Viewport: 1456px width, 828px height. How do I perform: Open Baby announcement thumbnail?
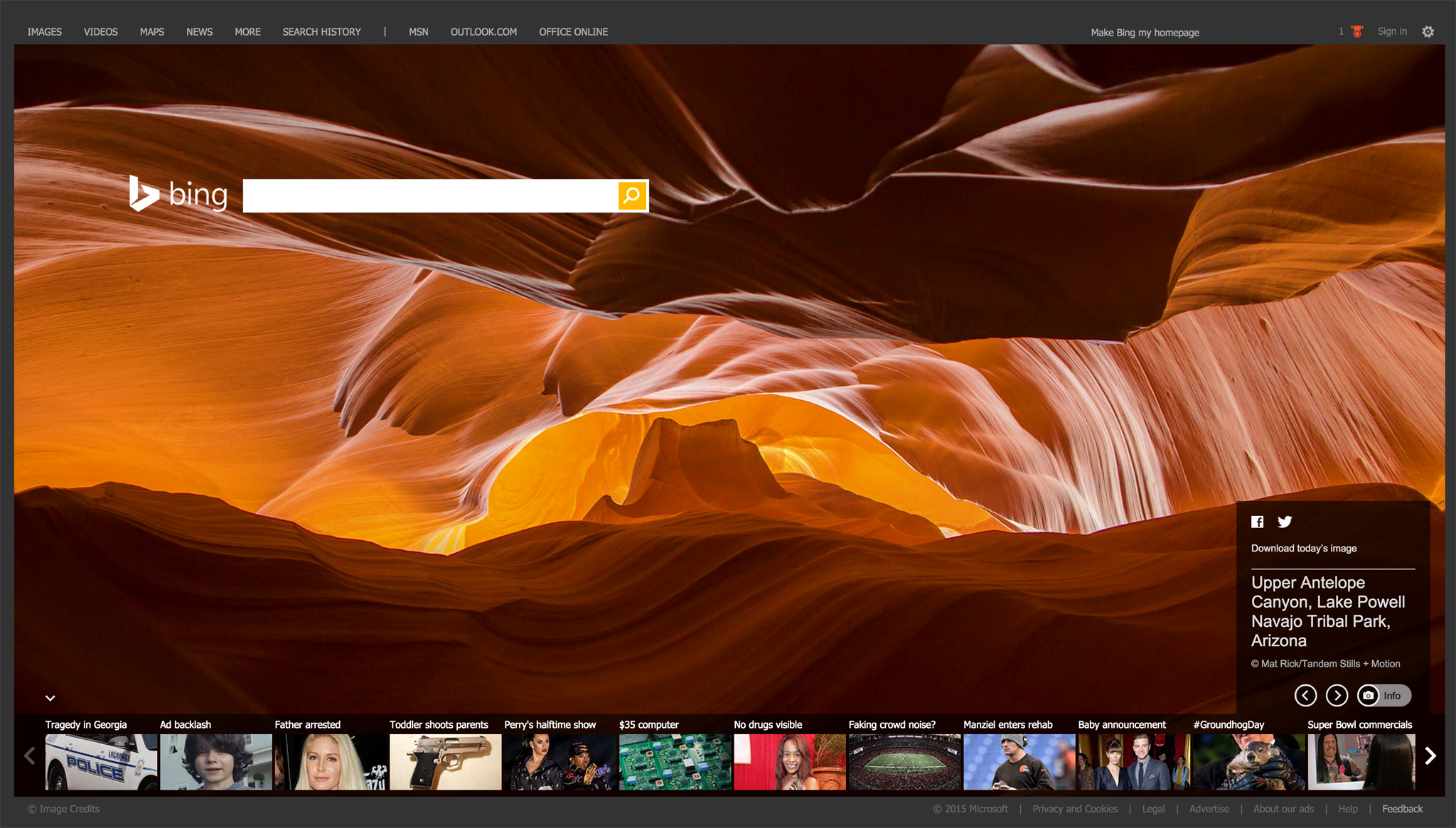[1135, 762]
